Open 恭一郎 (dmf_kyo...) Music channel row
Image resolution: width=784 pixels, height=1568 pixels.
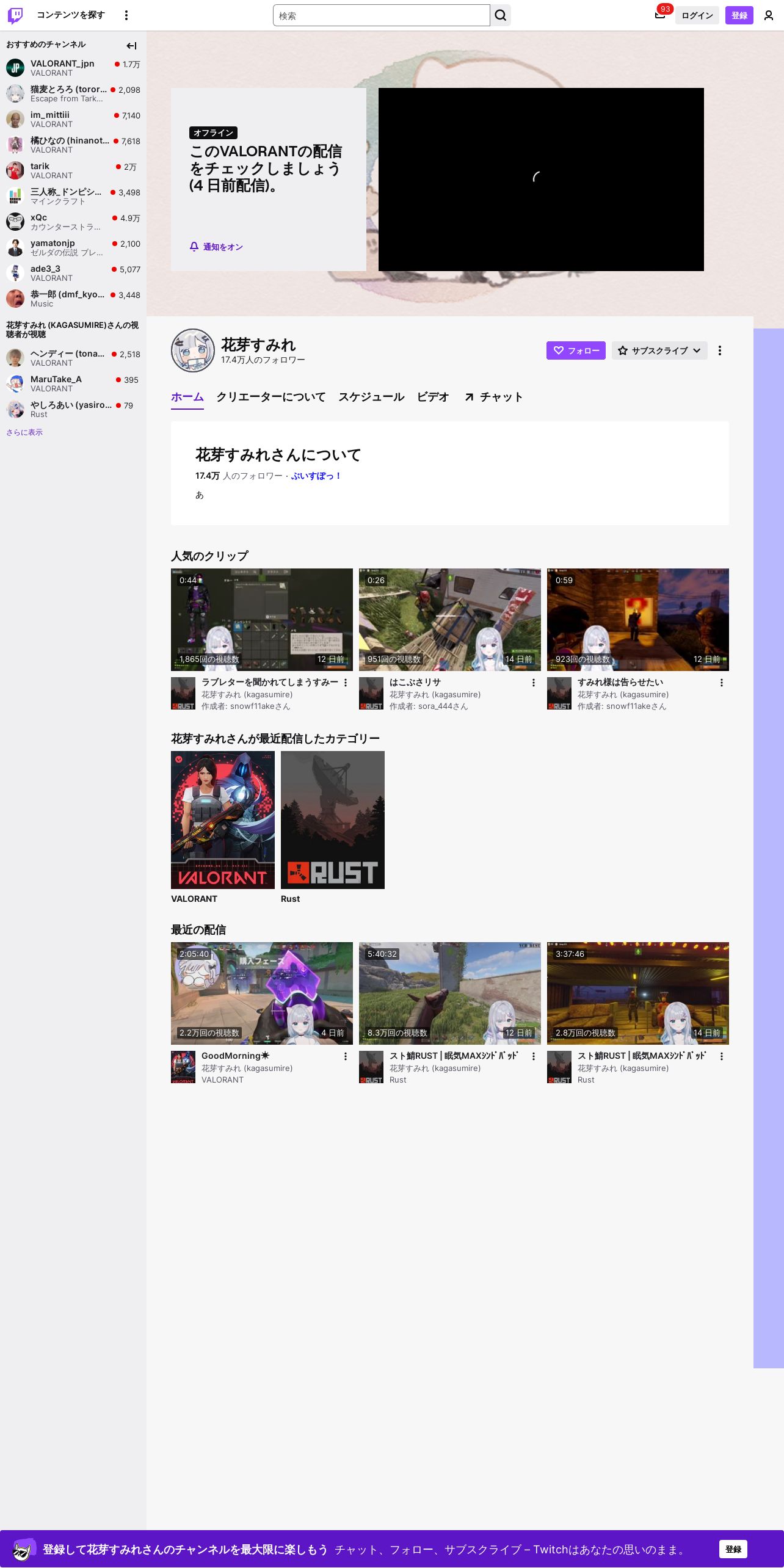coord(73,299)
